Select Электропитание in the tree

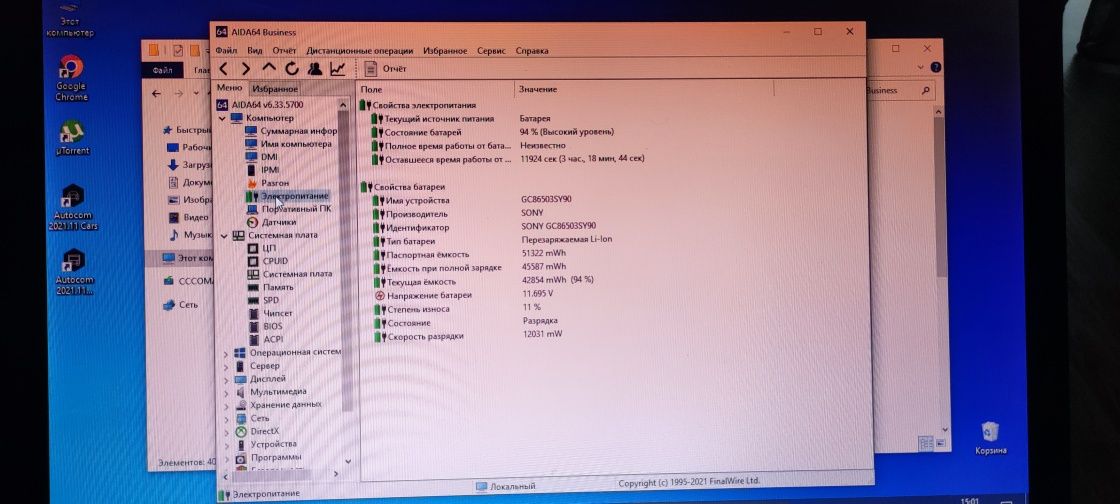point(287,196)
